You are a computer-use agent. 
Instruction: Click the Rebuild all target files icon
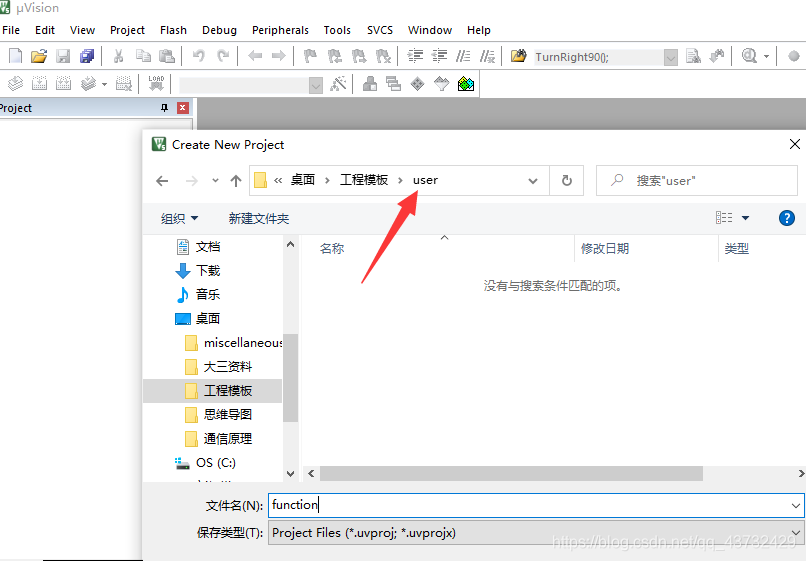pos(63,83)
